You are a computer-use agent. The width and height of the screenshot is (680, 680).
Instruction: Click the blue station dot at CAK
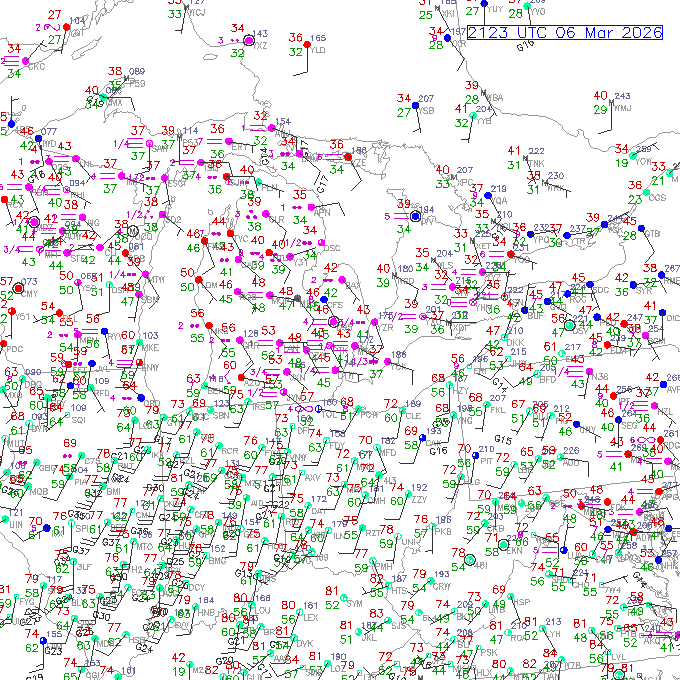[x=420, y=438]
